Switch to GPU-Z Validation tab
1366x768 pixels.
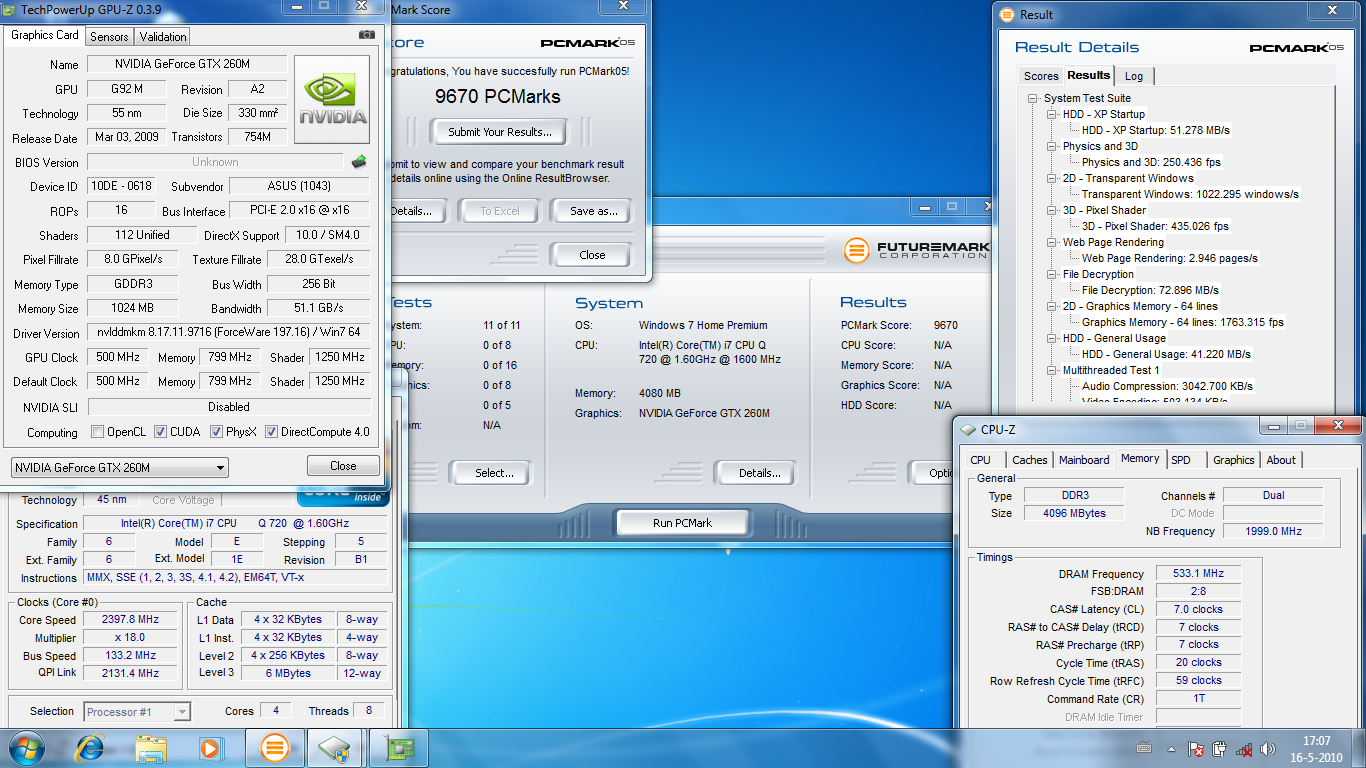163,37
